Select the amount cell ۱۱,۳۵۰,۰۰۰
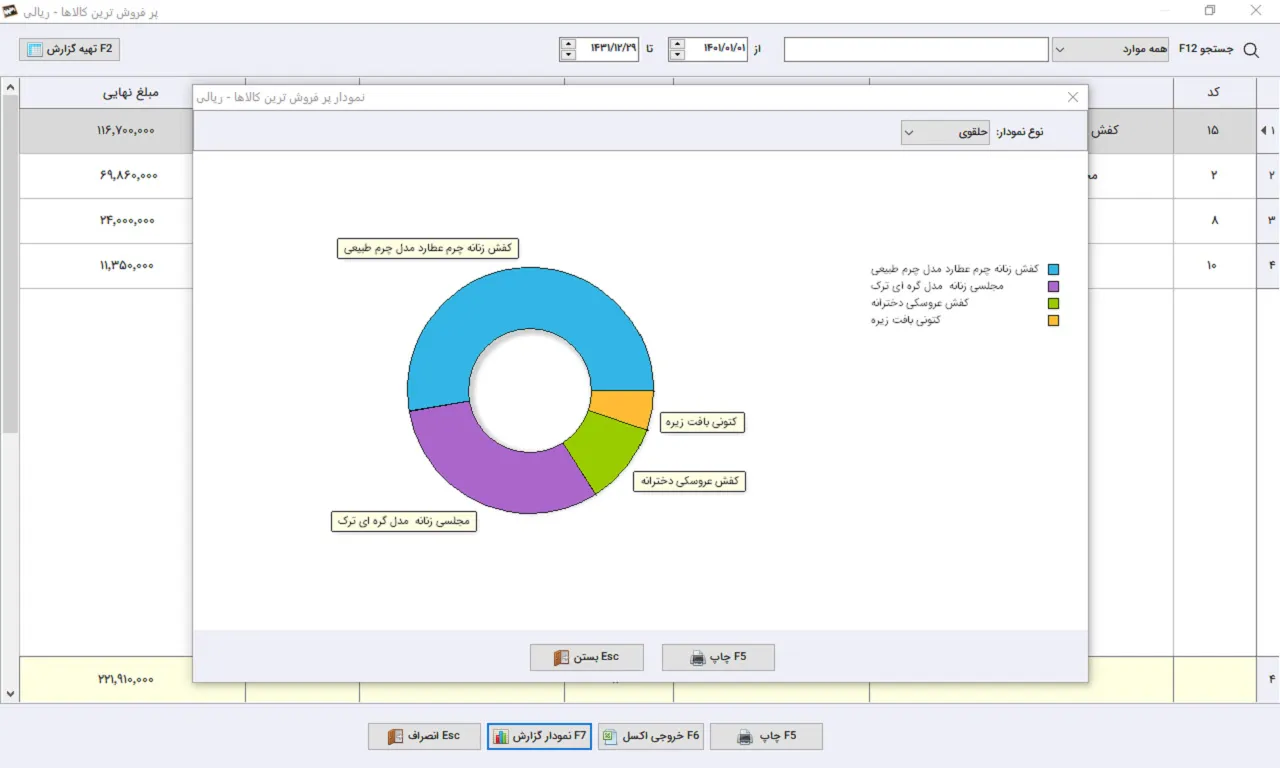This screenshot has width=1280, height=768. pyautogui.click(x=128, y=265)
